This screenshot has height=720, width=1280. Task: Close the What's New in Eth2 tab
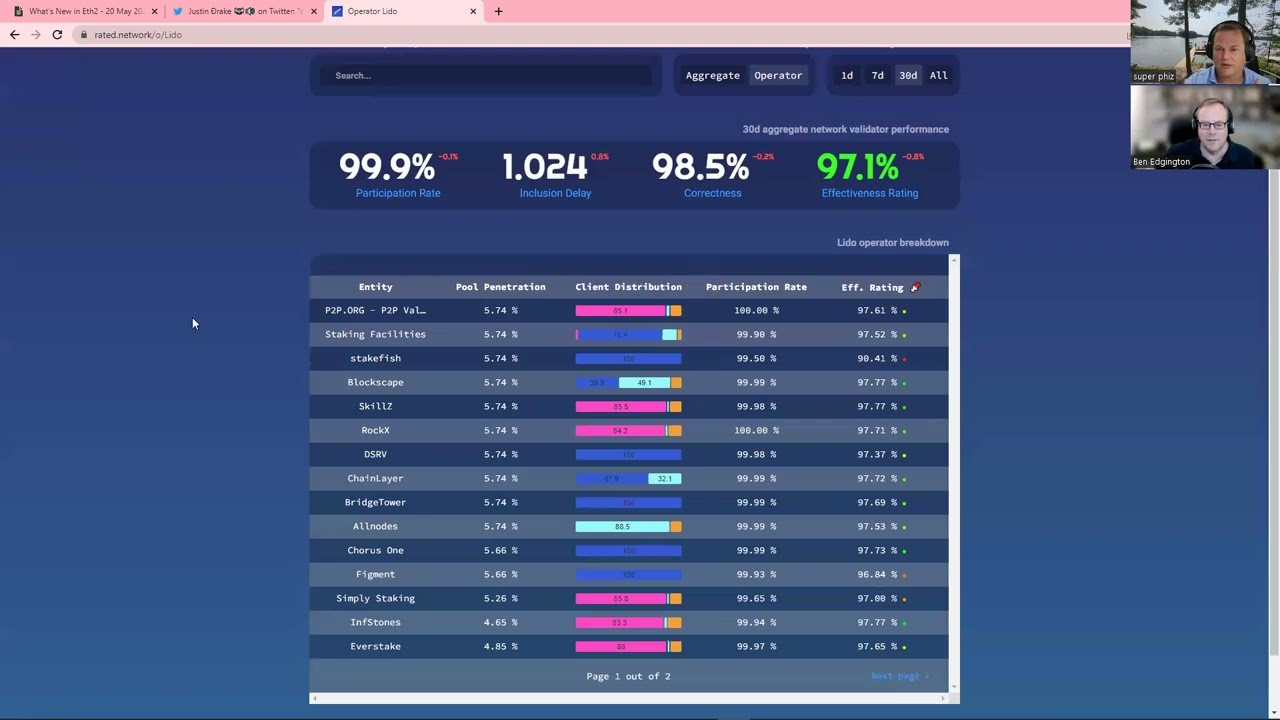click(154, 11)
